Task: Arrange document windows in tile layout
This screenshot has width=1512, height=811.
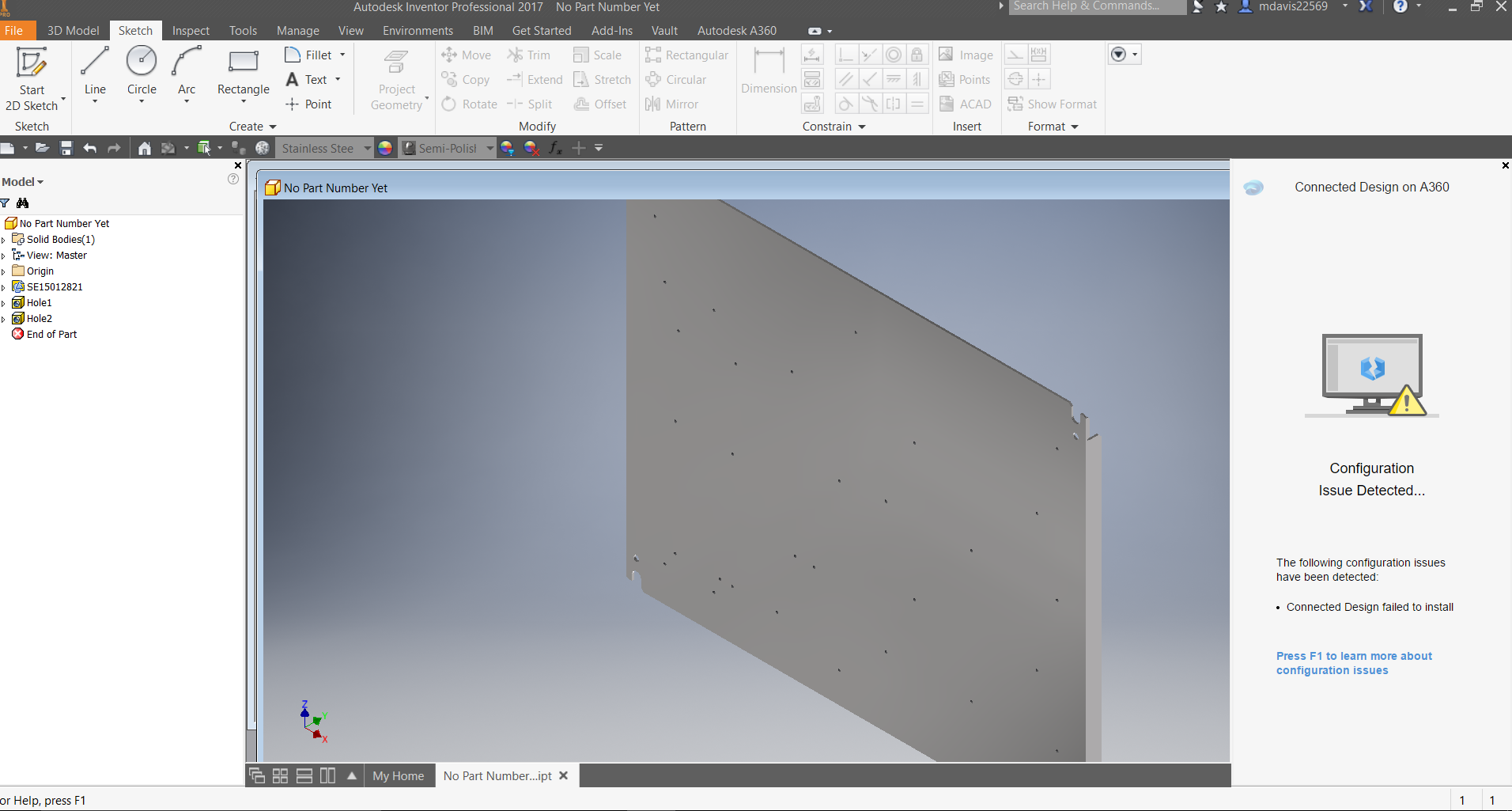Action: coord(280,775)
